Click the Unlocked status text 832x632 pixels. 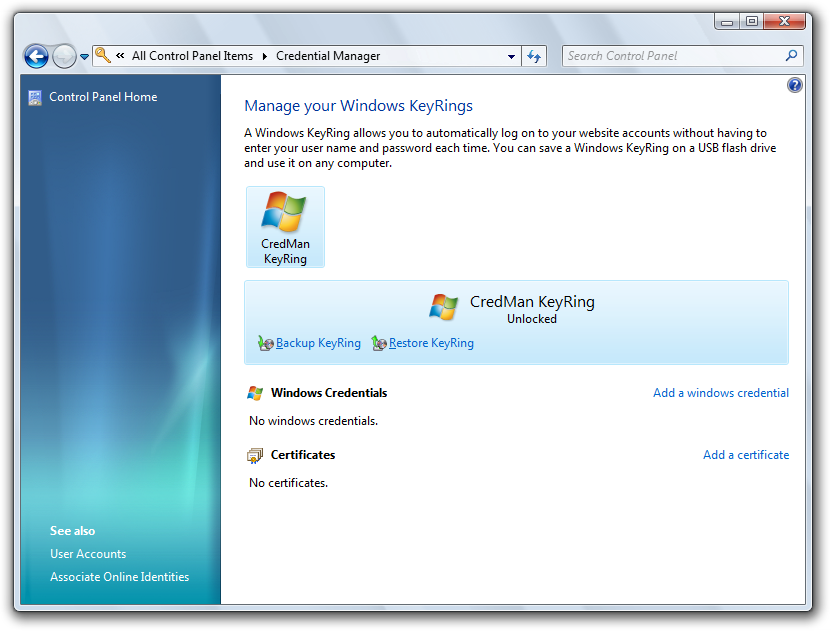click(532, 318)
